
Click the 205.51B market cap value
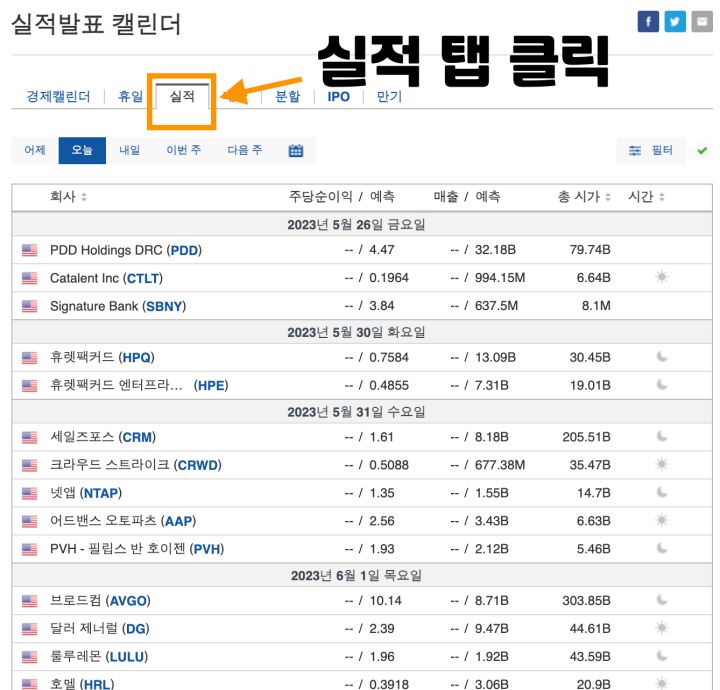pos(586,437)
